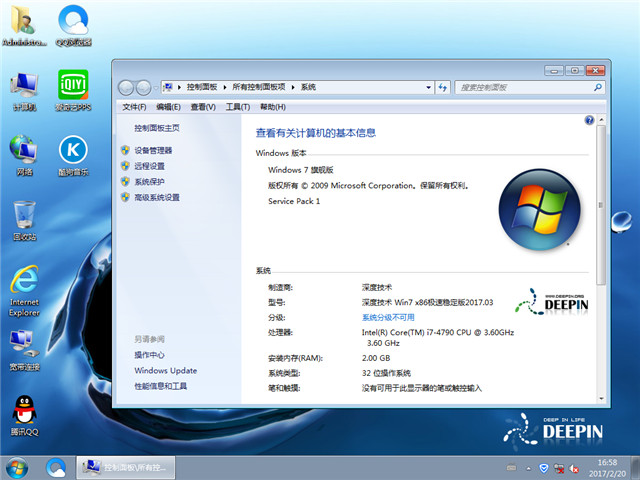
Task: Open the 文件(F) menu
Action: [x=134, y=107]
